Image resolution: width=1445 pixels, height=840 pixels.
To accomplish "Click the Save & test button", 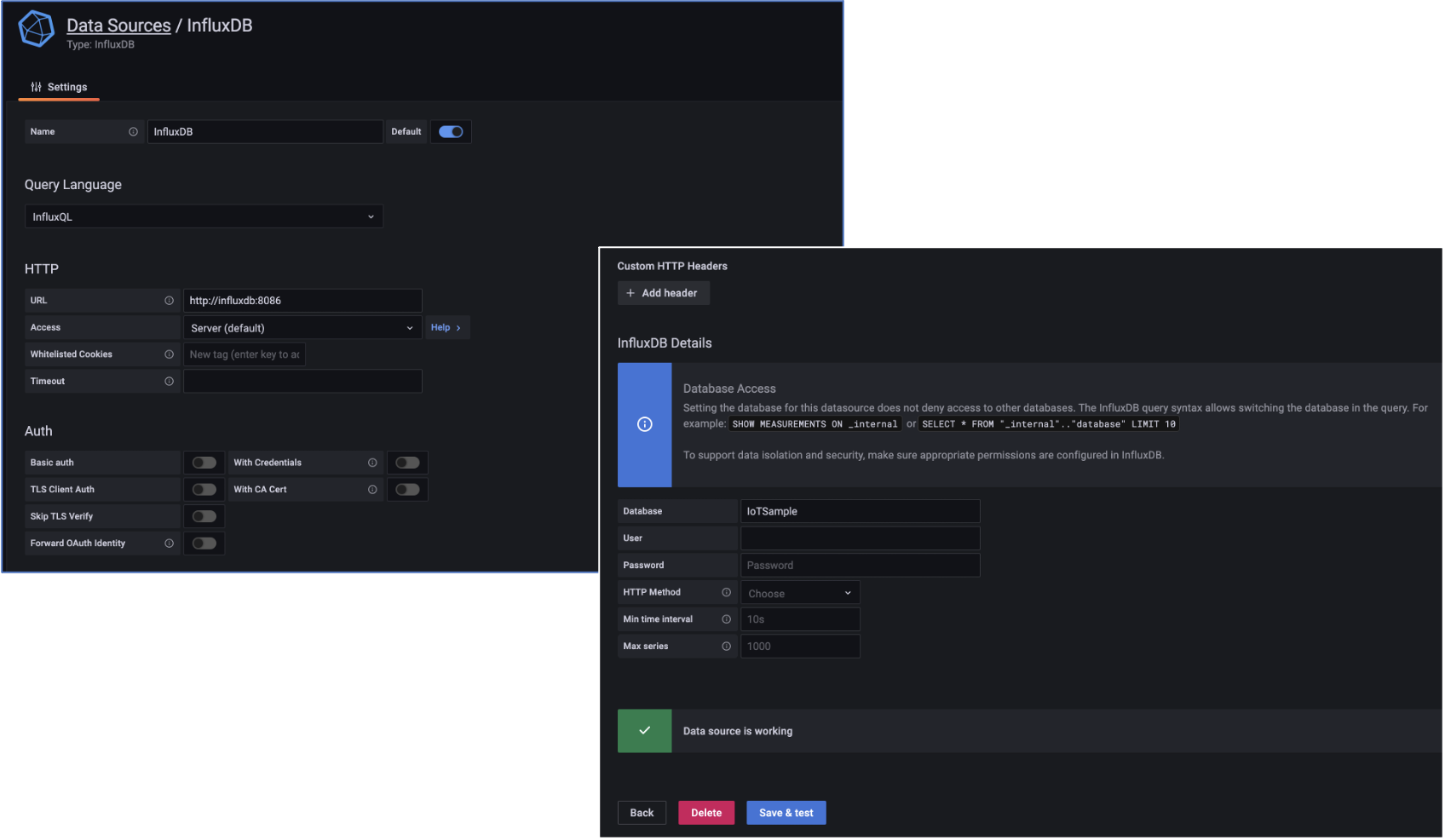I will click(x=786, y=813).
